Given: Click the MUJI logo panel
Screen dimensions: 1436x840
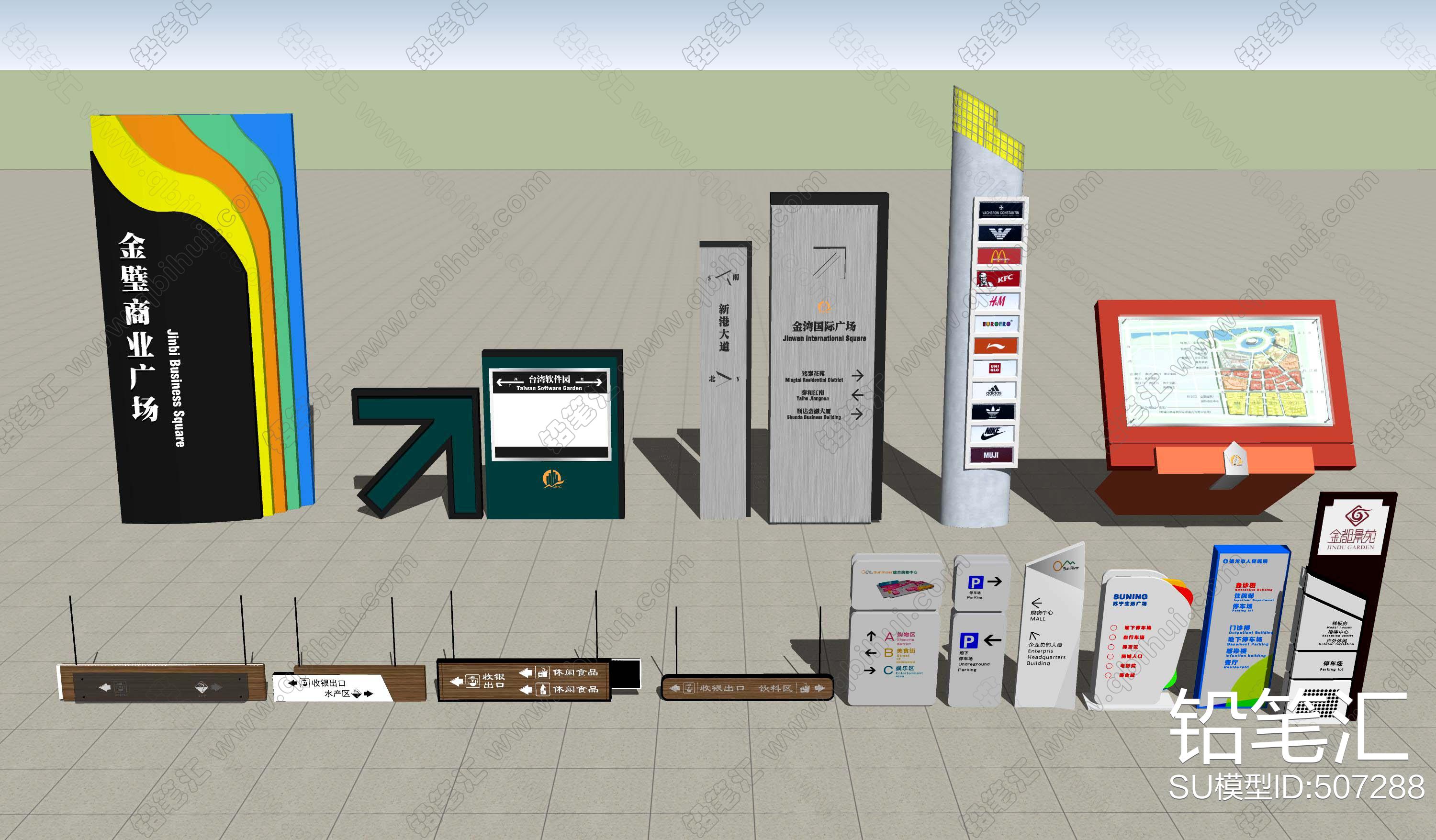Looking at the screenshot, I should pos(992,455).
